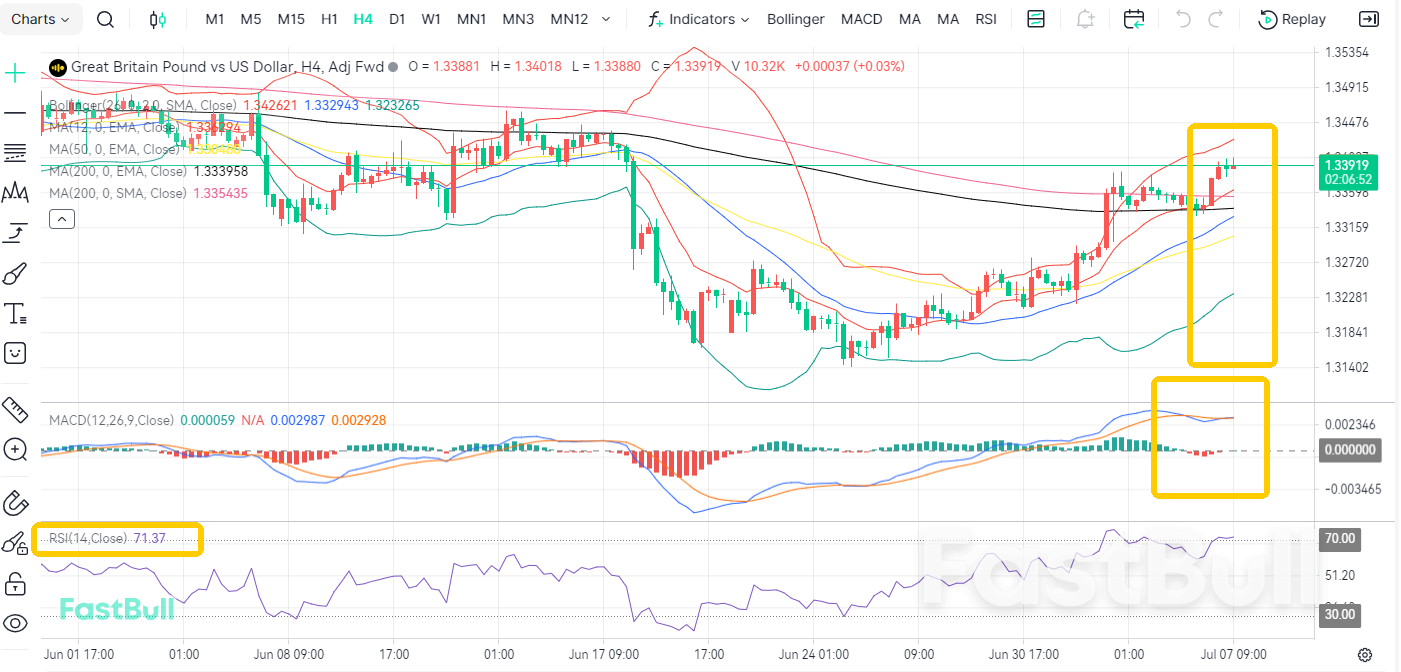
Task: Open the symbol search magnifier
Action: [105, 19]
